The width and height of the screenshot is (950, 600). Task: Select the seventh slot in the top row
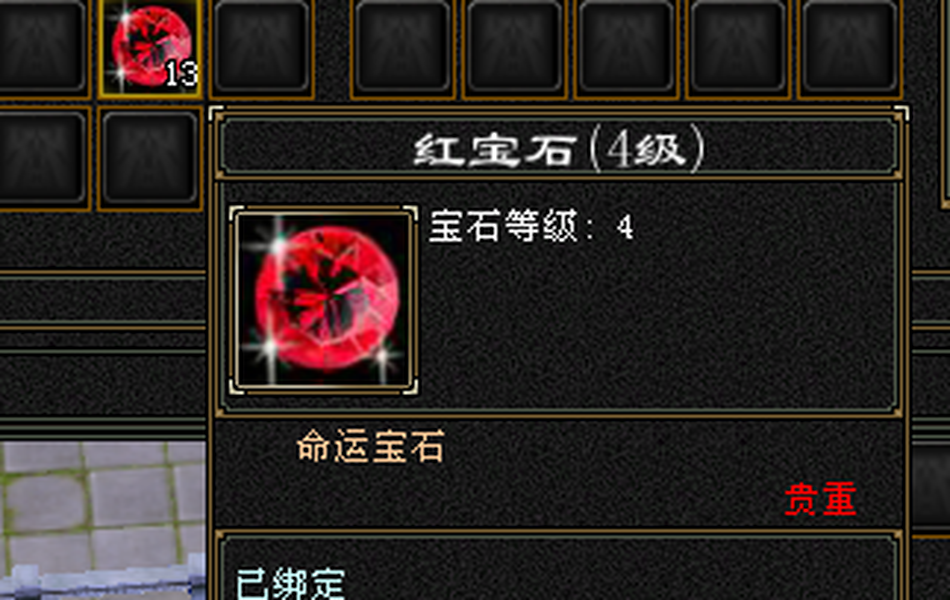(737, 45)
